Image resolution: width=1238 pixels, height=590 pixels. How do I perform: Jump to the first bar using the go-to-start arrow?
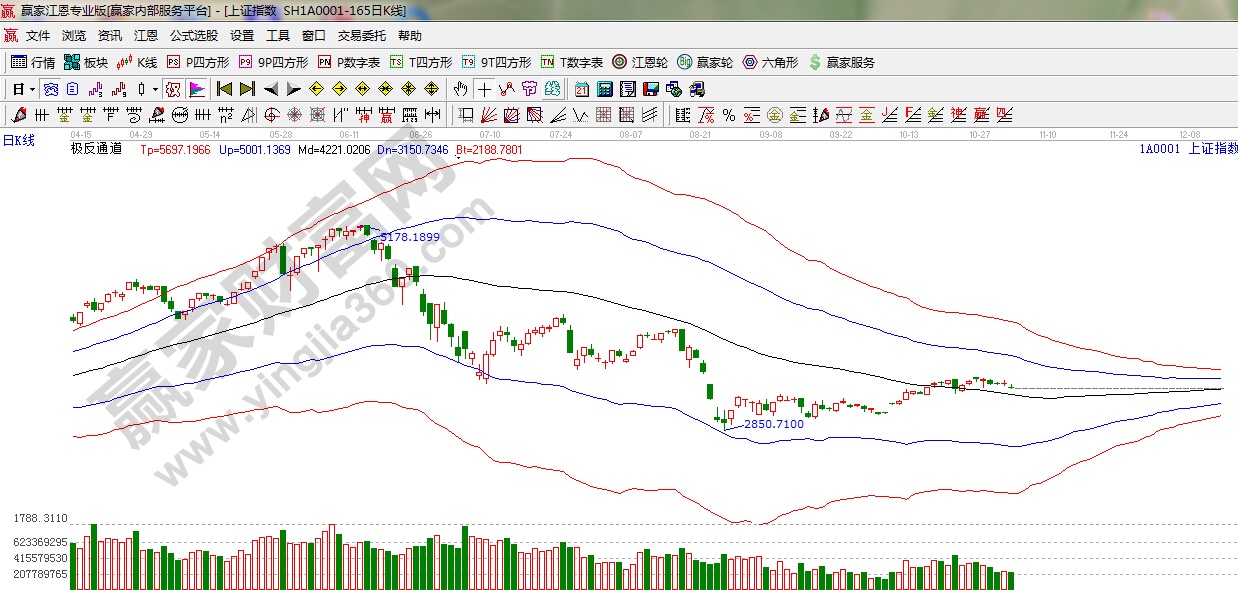pyautogui.click(x=224, y=89)
